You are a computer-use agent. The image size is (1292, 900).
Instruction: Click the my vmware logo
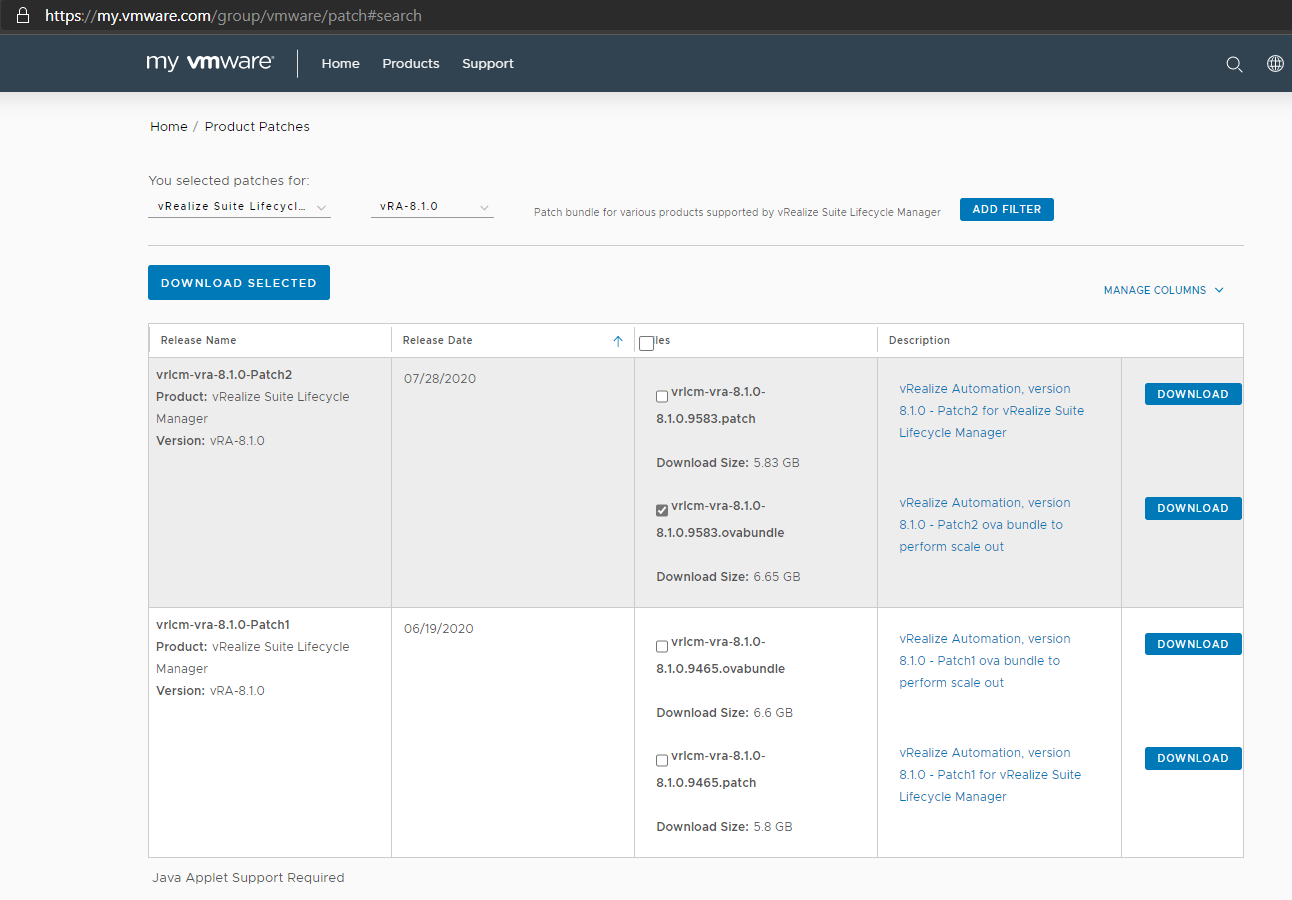(x=210, y=62)
